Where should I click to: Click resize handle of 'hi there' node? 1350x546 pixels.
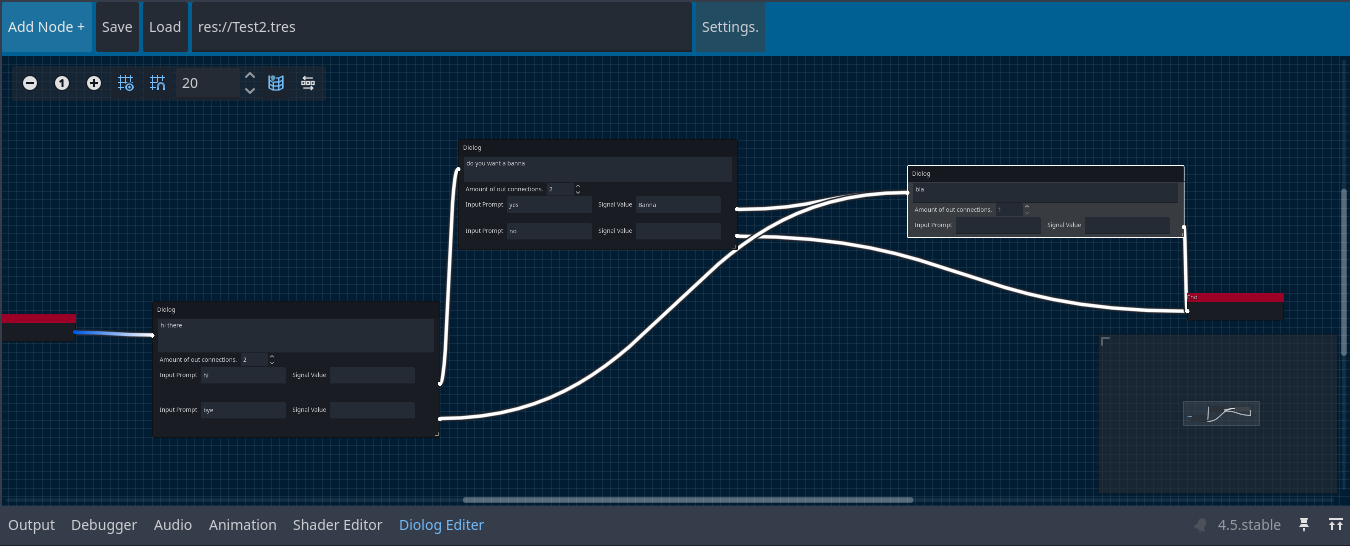(437, 433)
